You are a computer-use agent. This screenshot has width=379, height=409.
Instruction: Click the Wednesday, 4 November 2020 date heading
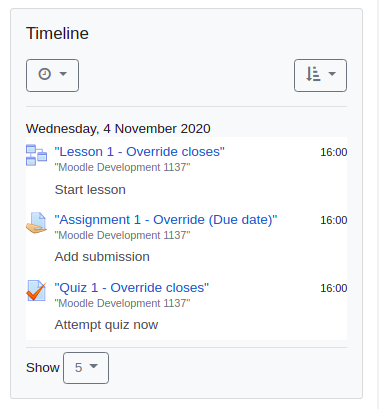pyautogui.click(x=118, y=129)
